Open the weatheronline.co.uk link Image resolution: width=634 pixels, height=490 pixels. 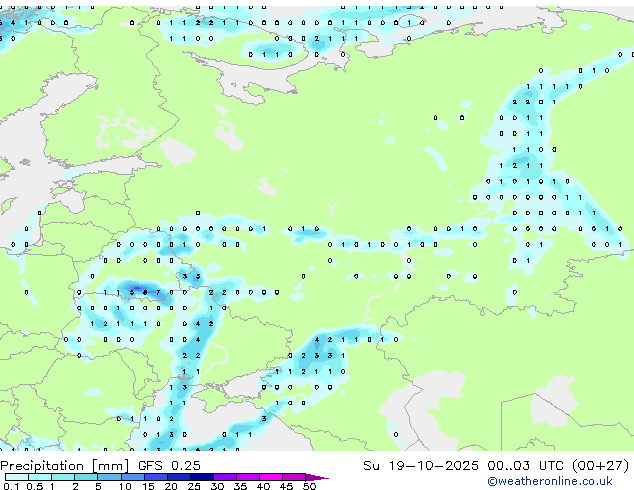click(550, 481)
